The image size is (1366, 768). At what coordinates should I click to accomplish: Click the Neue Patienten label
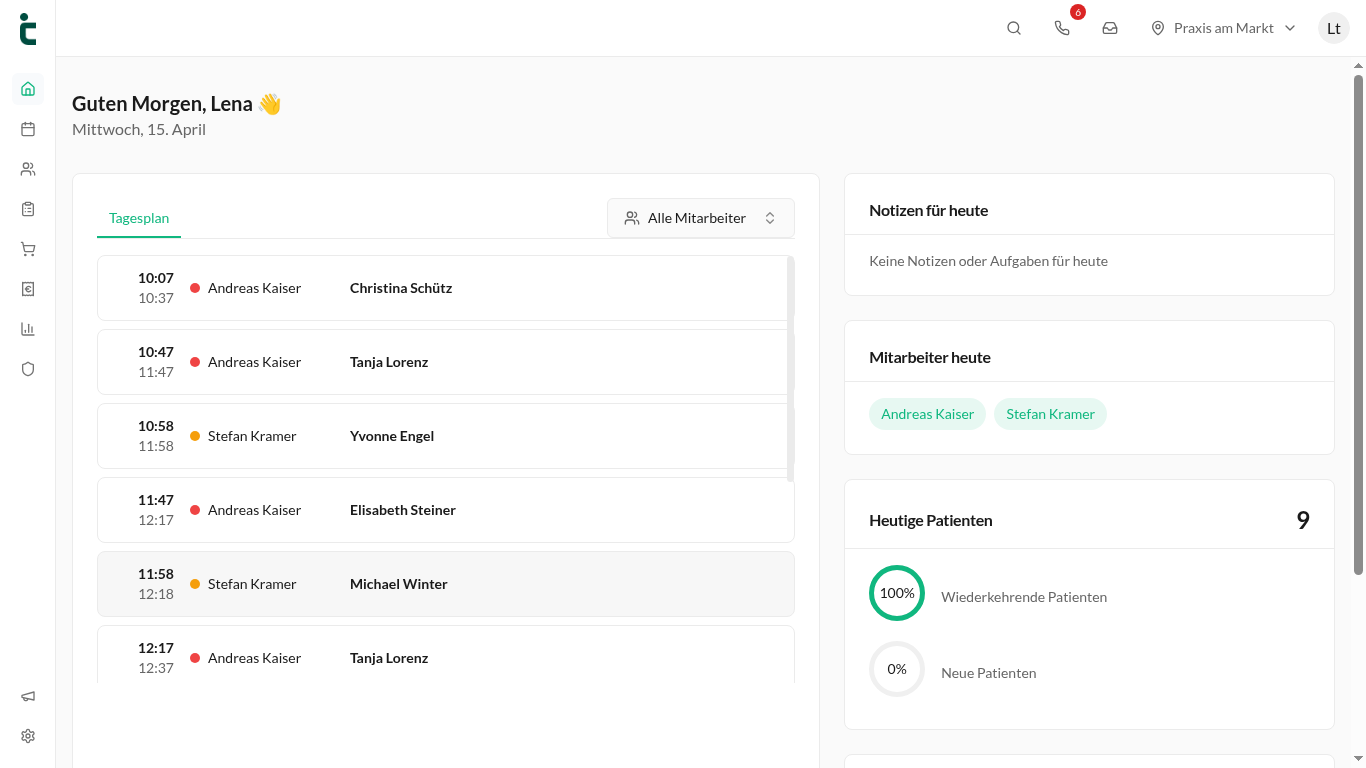tap(988, 673)
